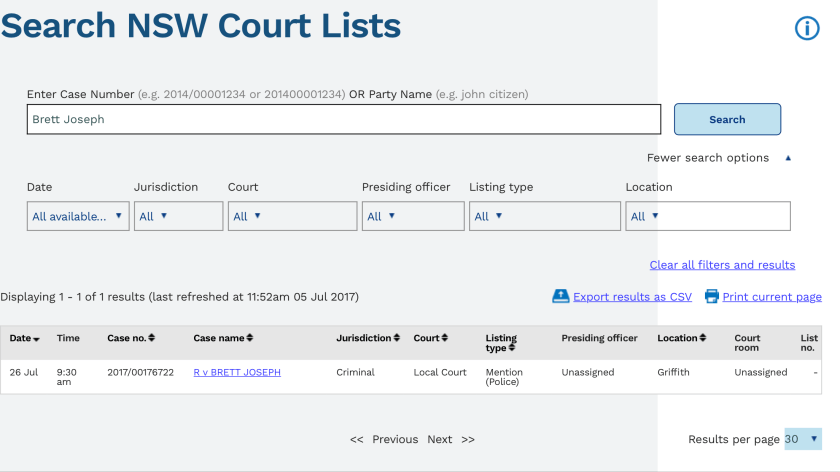
Task: Sort results by Listing type column
Action: [512, 348]
